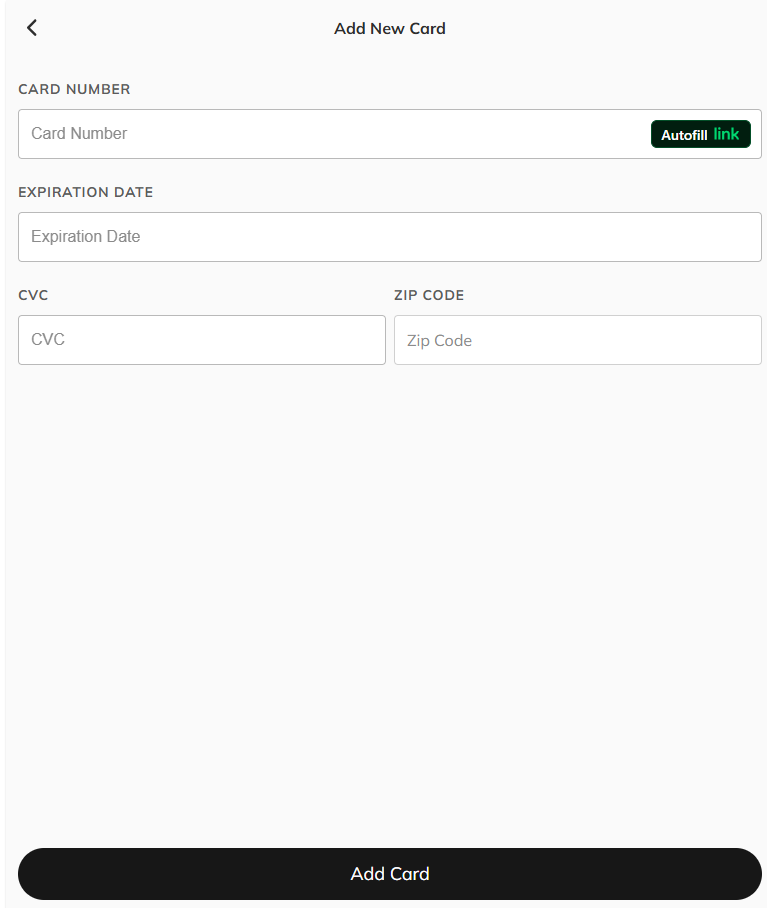Viewport: 767px width, 908px height.
Task: Click the ZIP CODE field label
Action: click(429, 295)
